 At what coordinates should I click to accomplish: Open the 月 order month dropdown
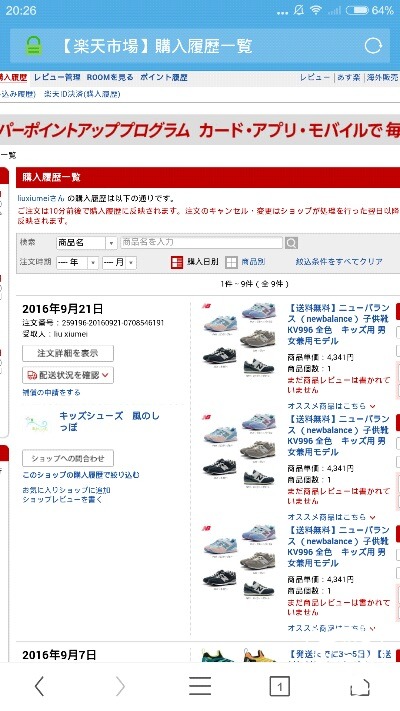(x=119, y=263)
